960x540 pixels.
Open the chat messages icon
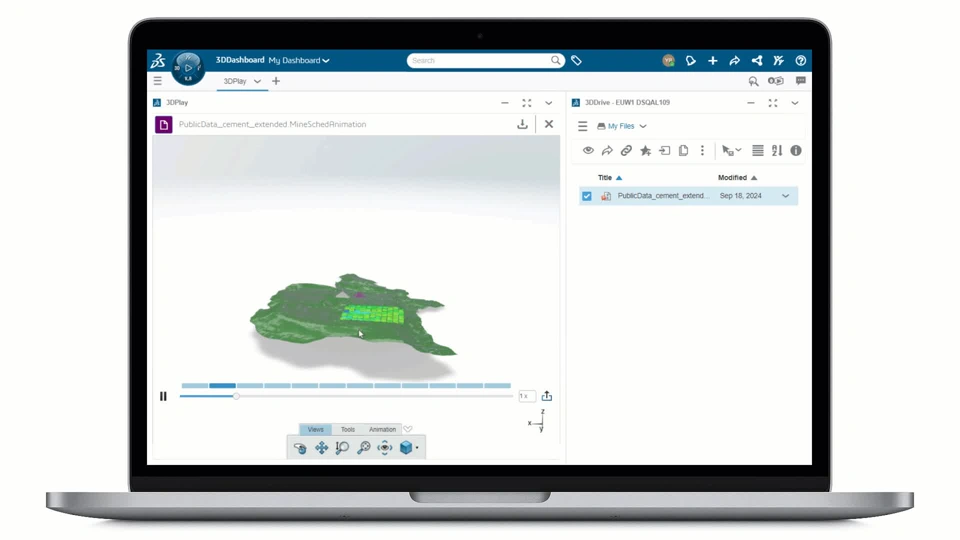point(800,81)
